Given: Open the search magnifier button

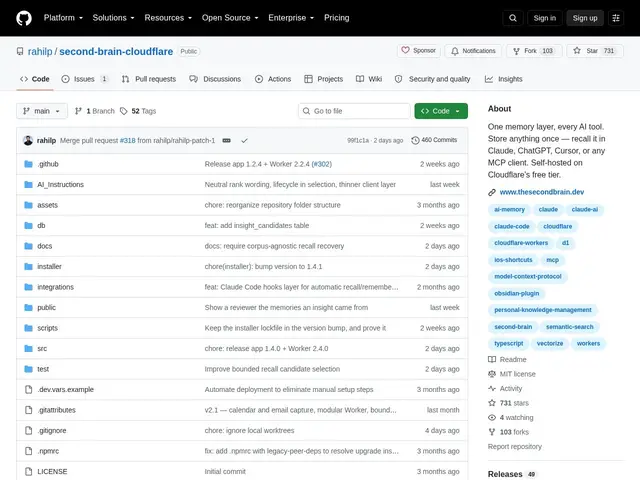Looking at the screenshot, I should click(513, 18).
